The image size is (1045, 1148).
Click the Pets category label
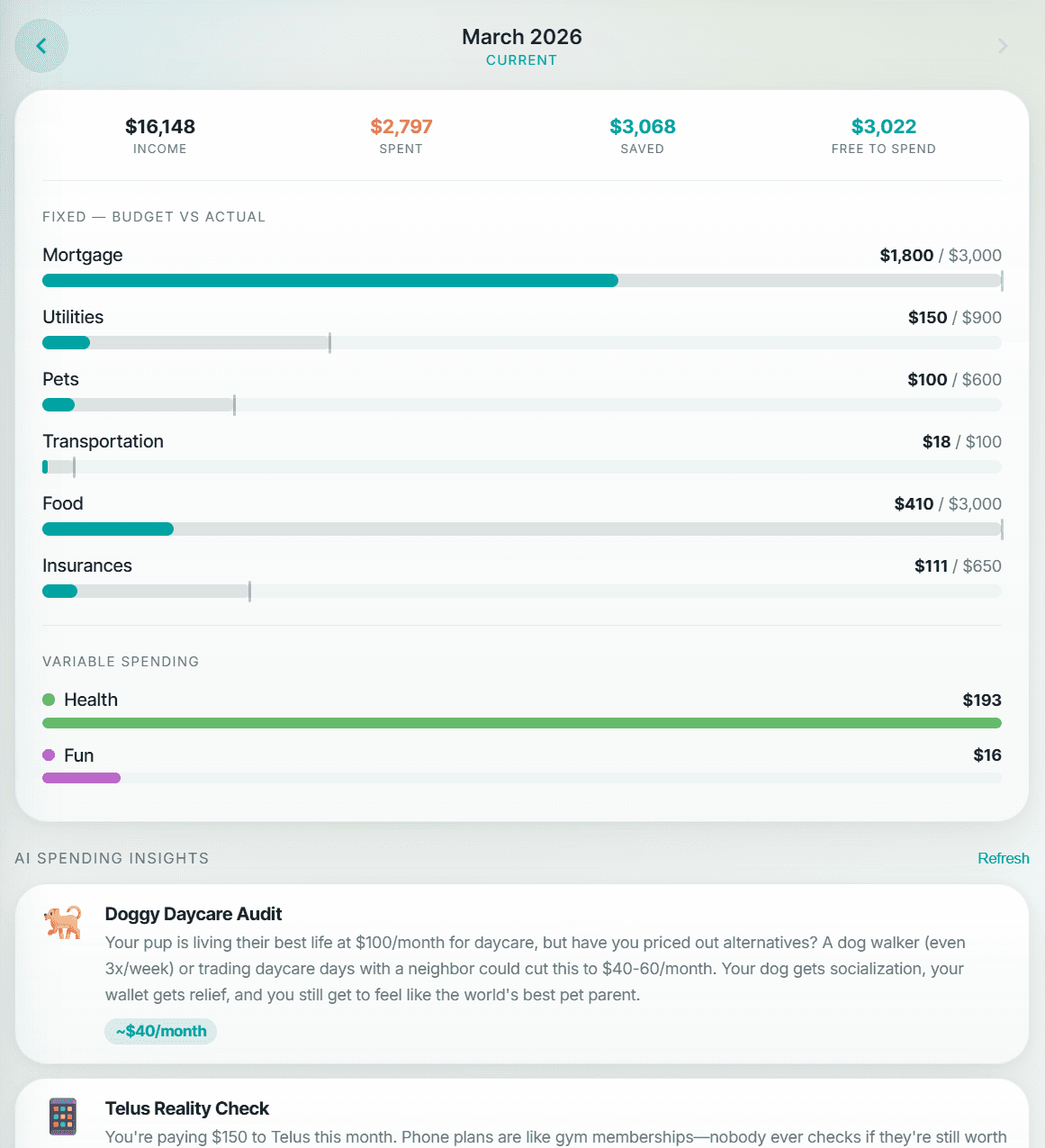coord(60,379)
